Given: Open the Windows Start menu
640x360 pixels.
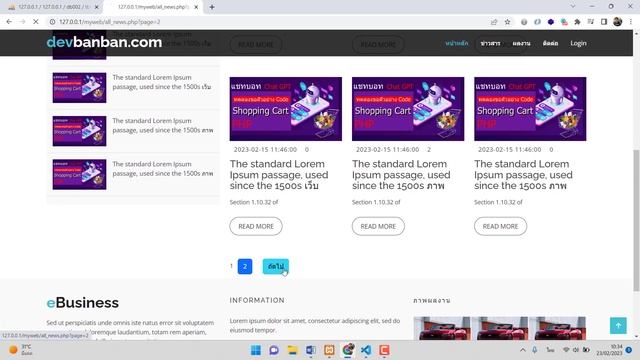Looking at the screenshot, I should click(x=256, y=350).
